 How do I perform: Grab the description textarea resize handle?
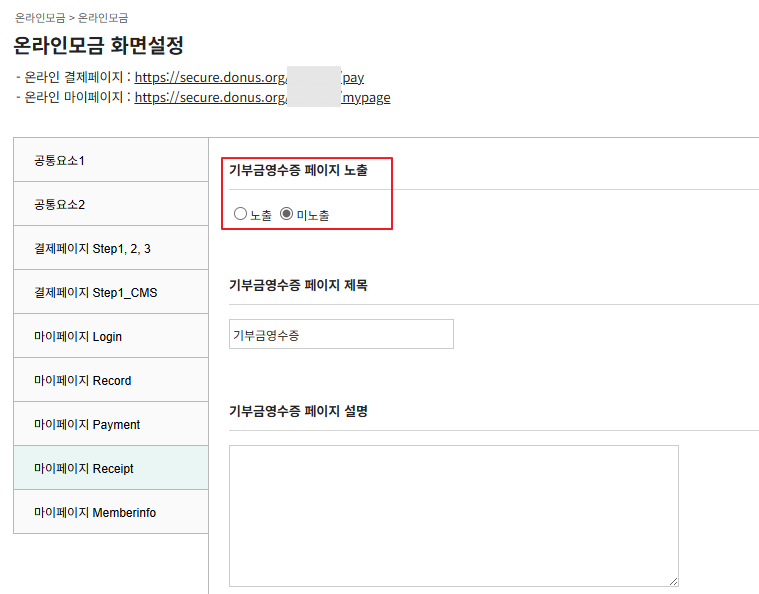click(673, 581)
